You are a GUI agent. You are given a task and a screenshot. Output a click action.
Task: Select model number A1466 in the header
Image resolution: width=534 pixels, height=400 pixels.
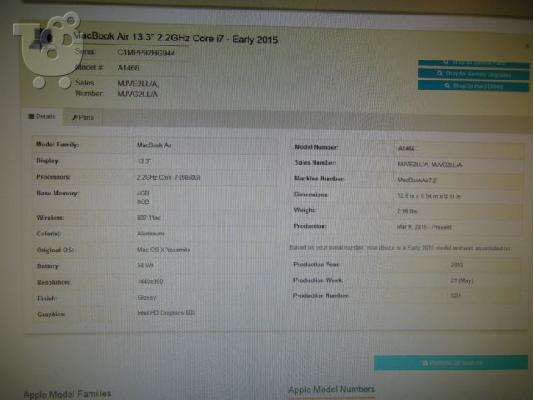coord(128,68)
